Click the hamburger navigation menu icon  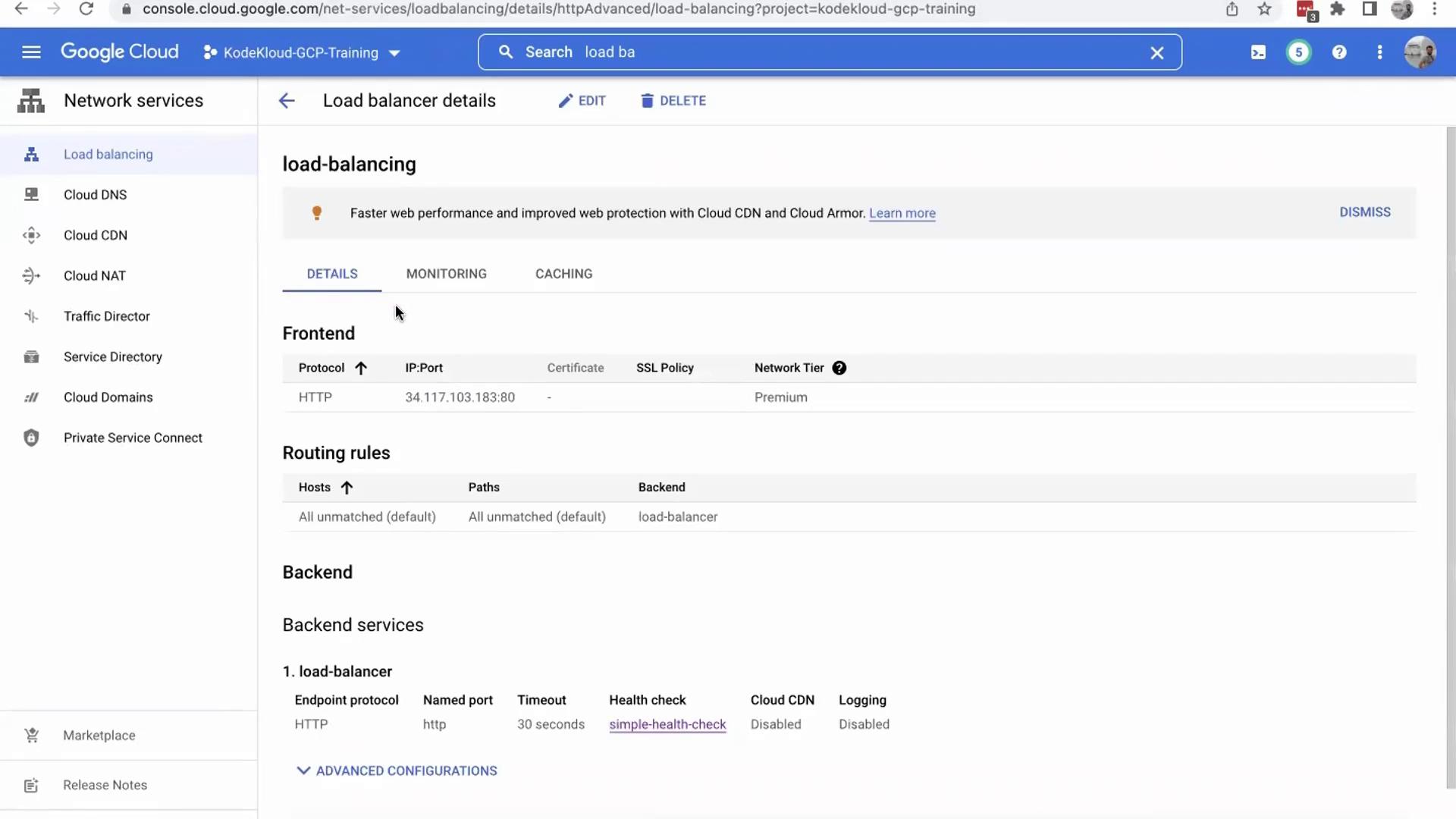click(x=31, y=52)
